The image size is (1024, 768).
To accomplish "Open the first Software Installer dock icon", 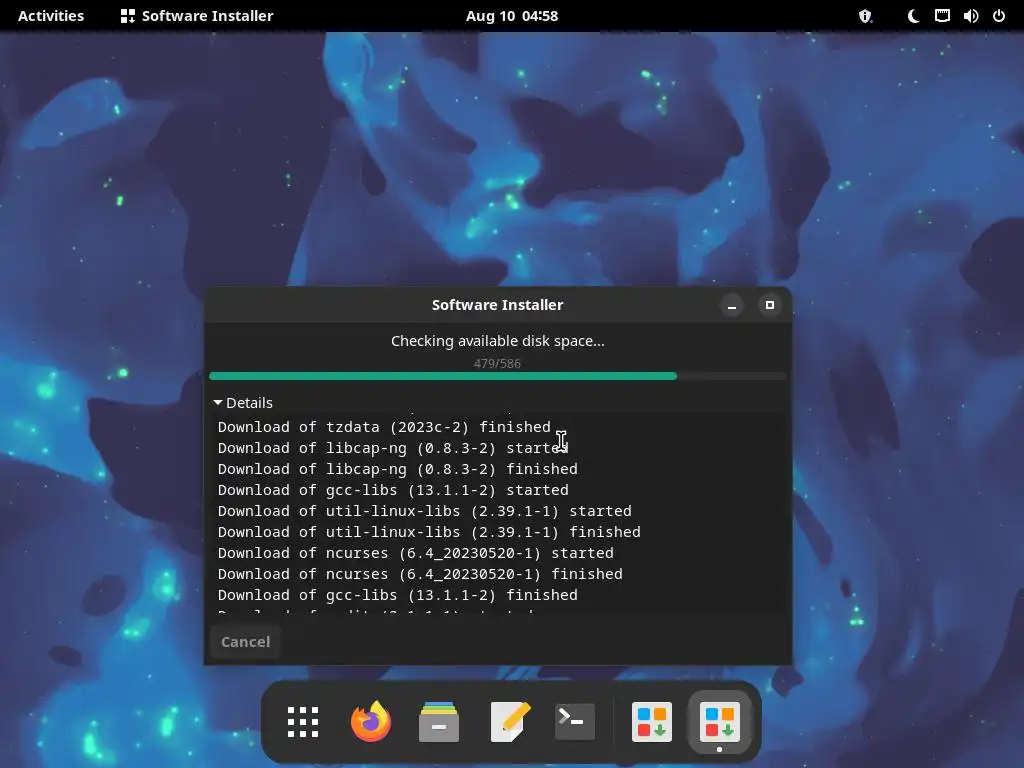I will click(652, 722).
